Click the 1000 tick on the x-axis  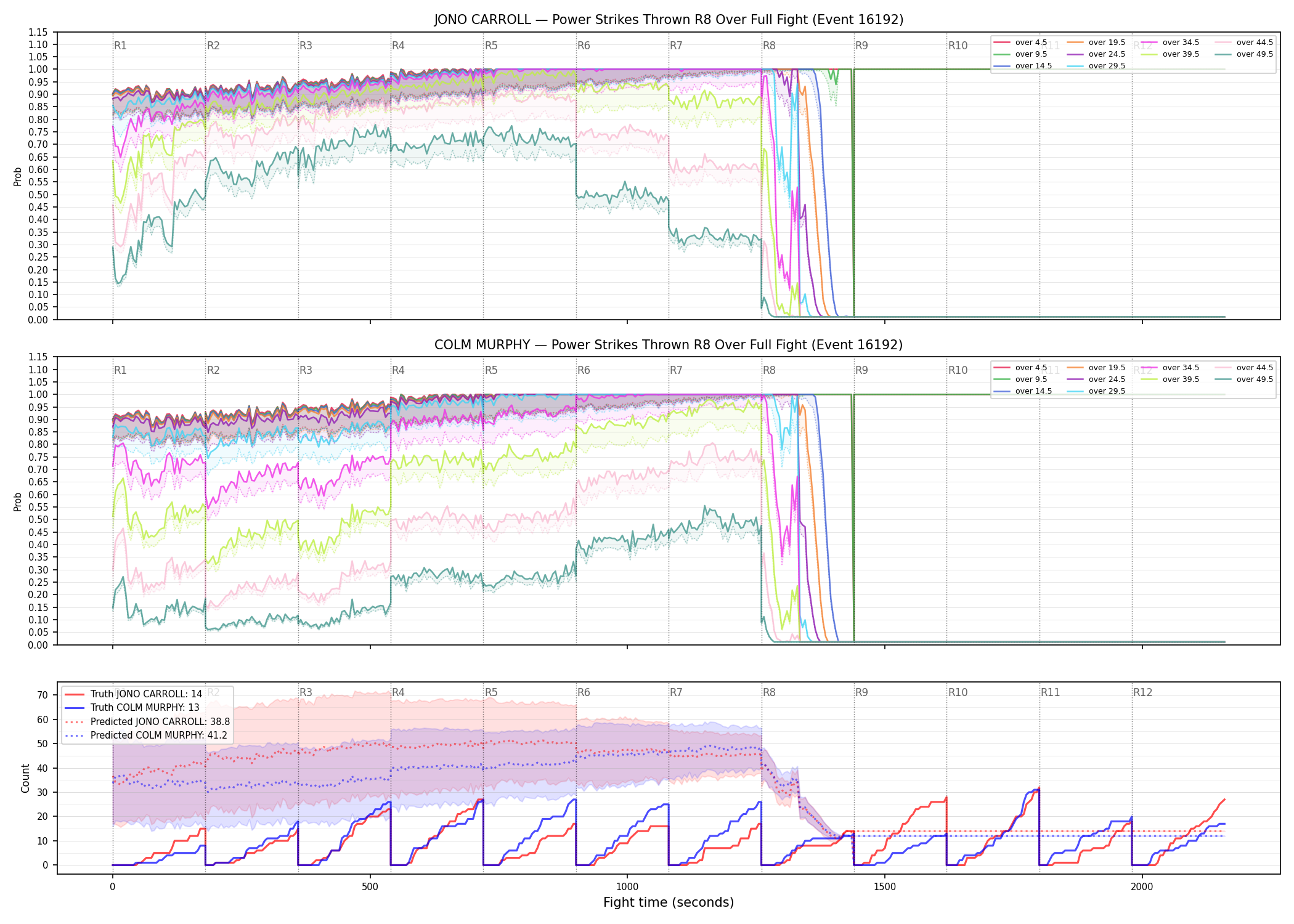coord(627,887)
